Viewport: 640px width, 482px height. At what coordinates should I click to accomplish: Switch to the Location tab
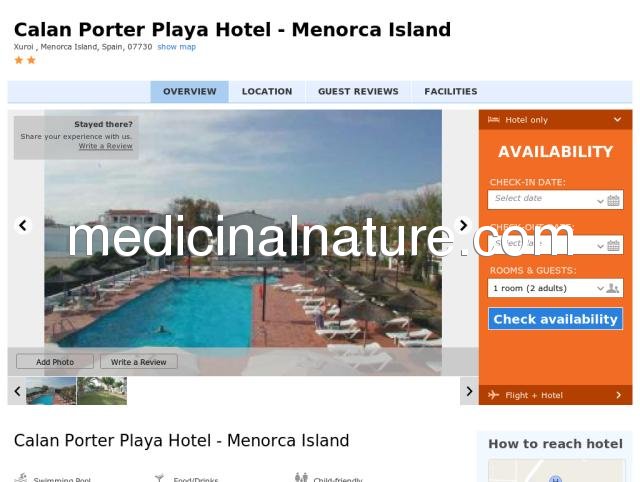click(267, 91)
